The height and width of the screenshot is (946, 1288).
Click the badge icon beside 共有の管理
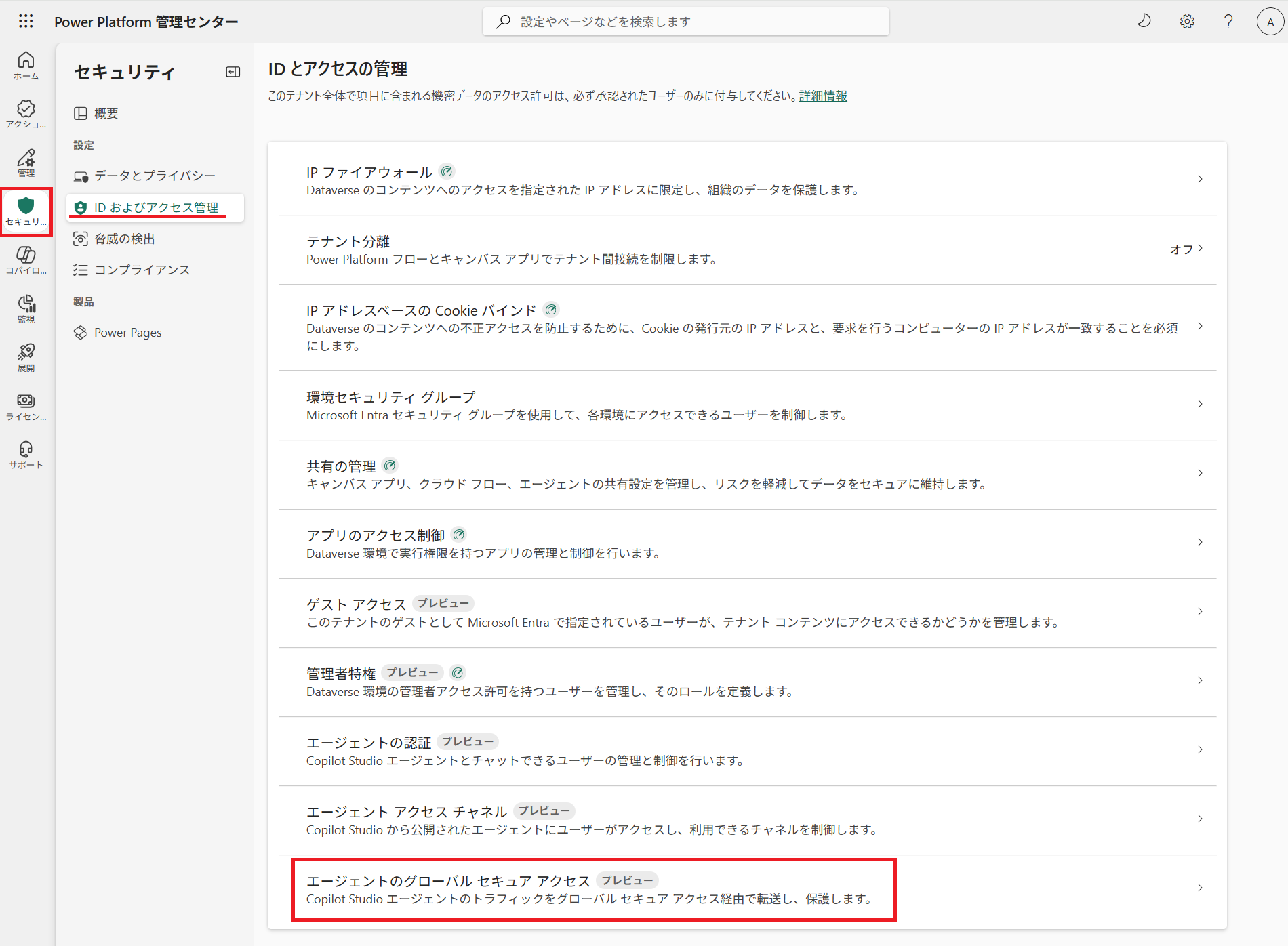pyautogui.click(x=390, y=466)
